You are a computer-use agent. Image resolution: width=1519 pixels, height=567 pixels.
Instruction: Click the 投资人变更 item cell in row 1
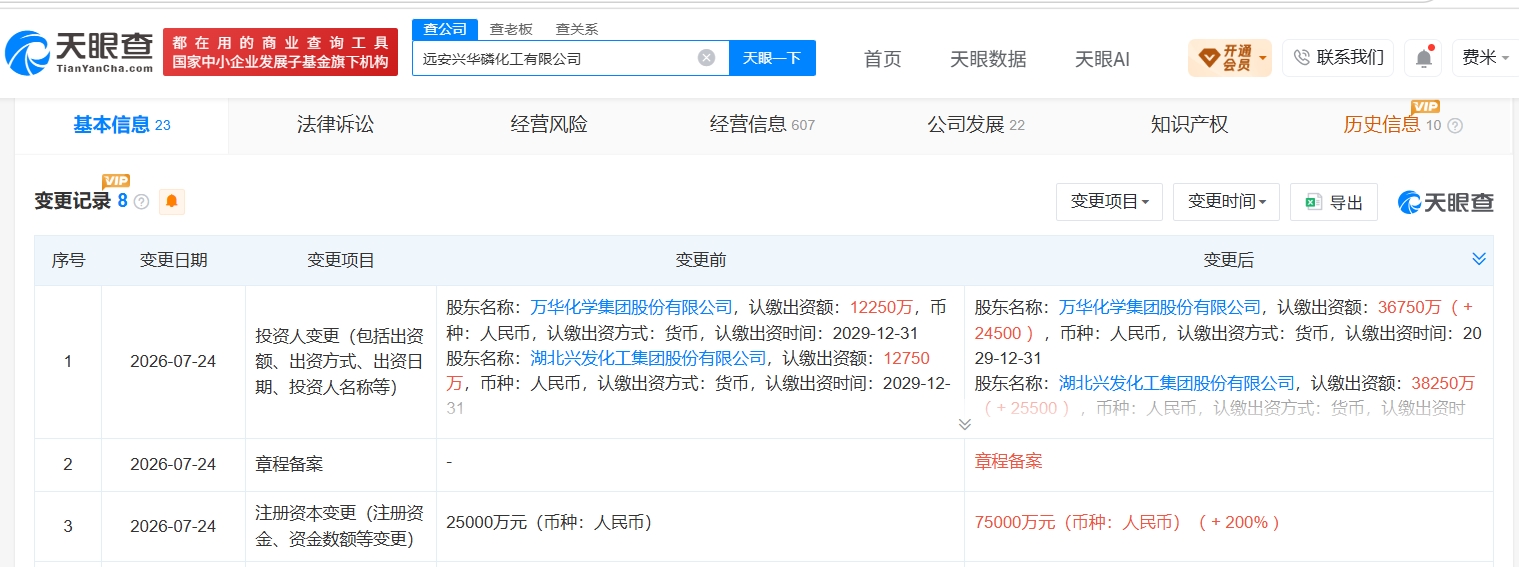pyautogui.click(x=341, y=361)
